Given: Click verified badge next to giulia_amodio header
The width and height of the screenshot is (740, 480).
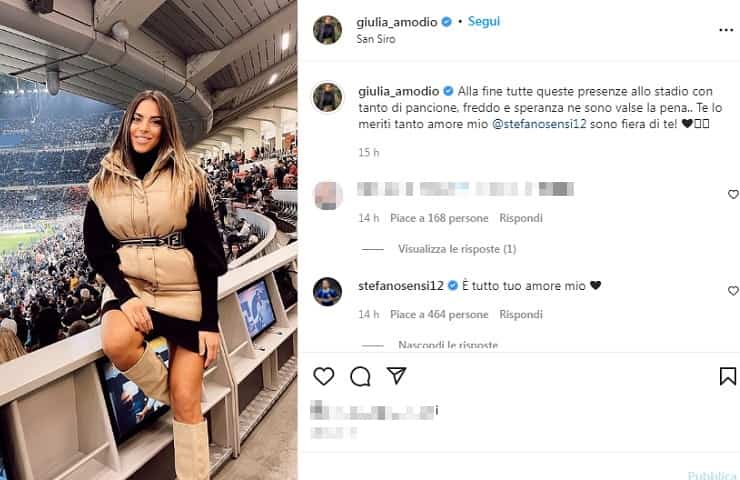Looking at the screenshot, I should tap(446, 22).
